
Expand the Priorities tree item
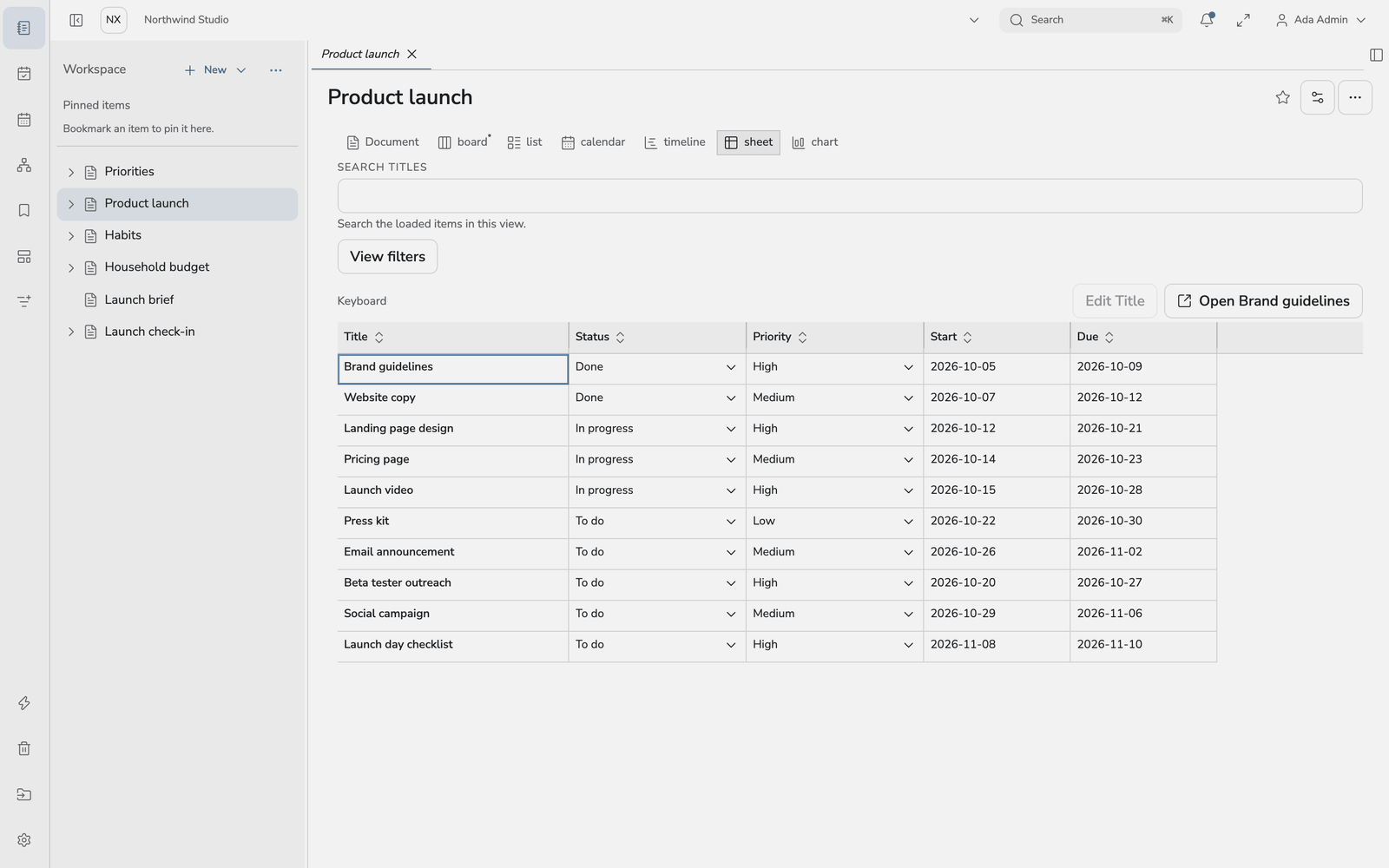pos(71,172)
